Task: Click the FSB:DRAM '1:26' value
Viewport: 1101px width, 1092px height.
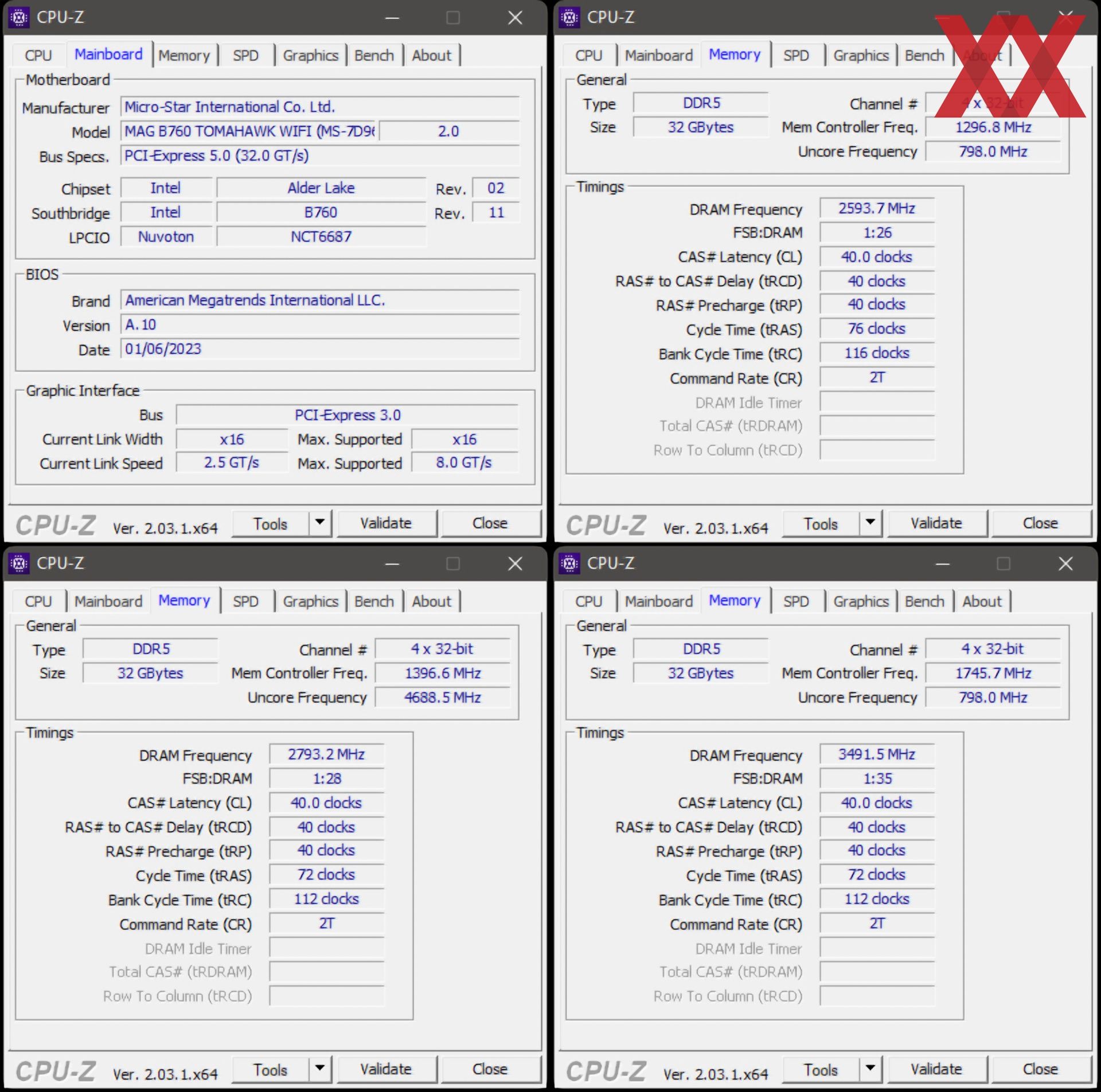Action: click(x=877, y=233)
